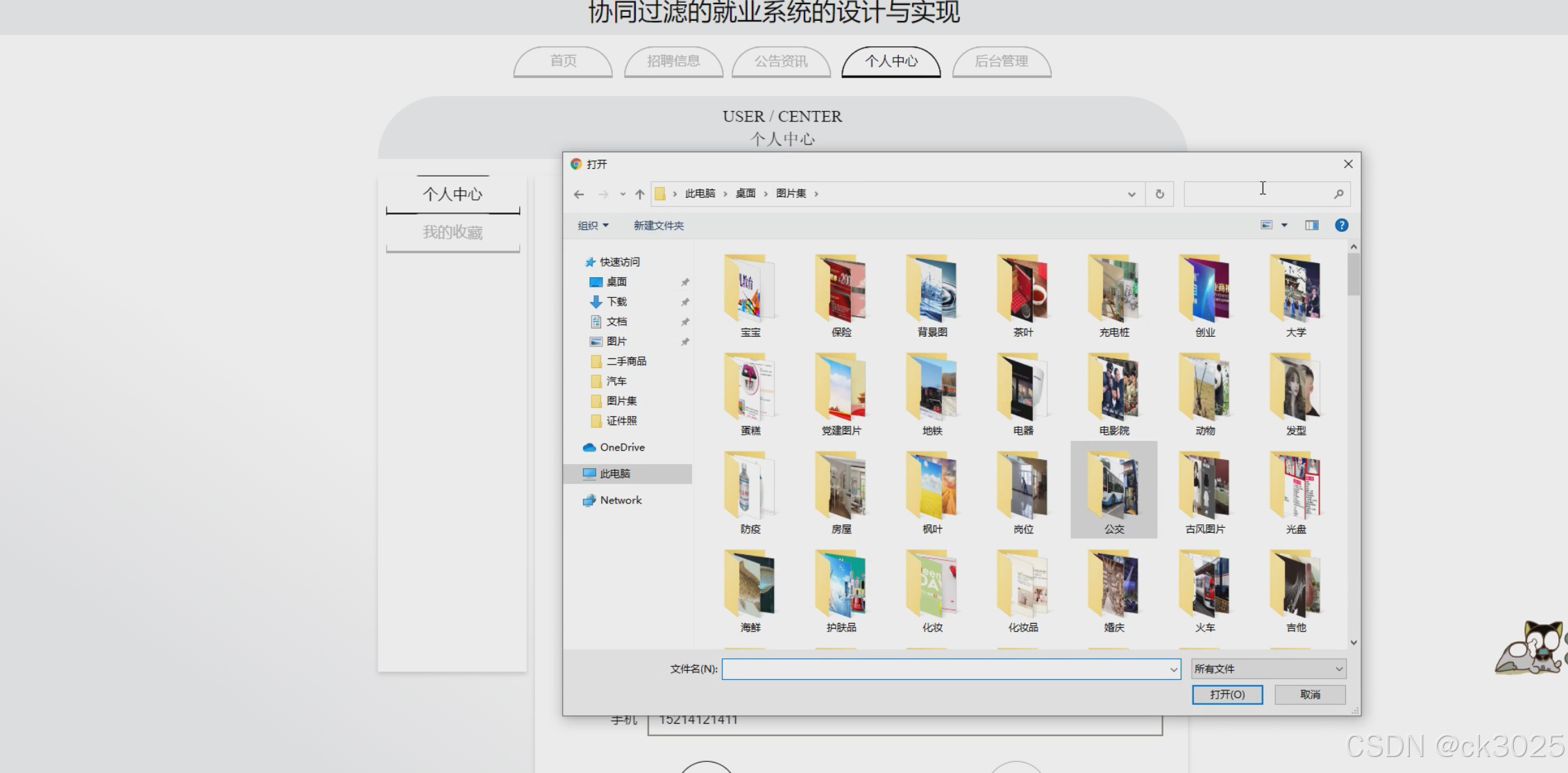The height and width of the screenshot is (773, 1568).
Task: Toggle the preview pane icon
Action: pyautogui.click(x=1311, y=225)
